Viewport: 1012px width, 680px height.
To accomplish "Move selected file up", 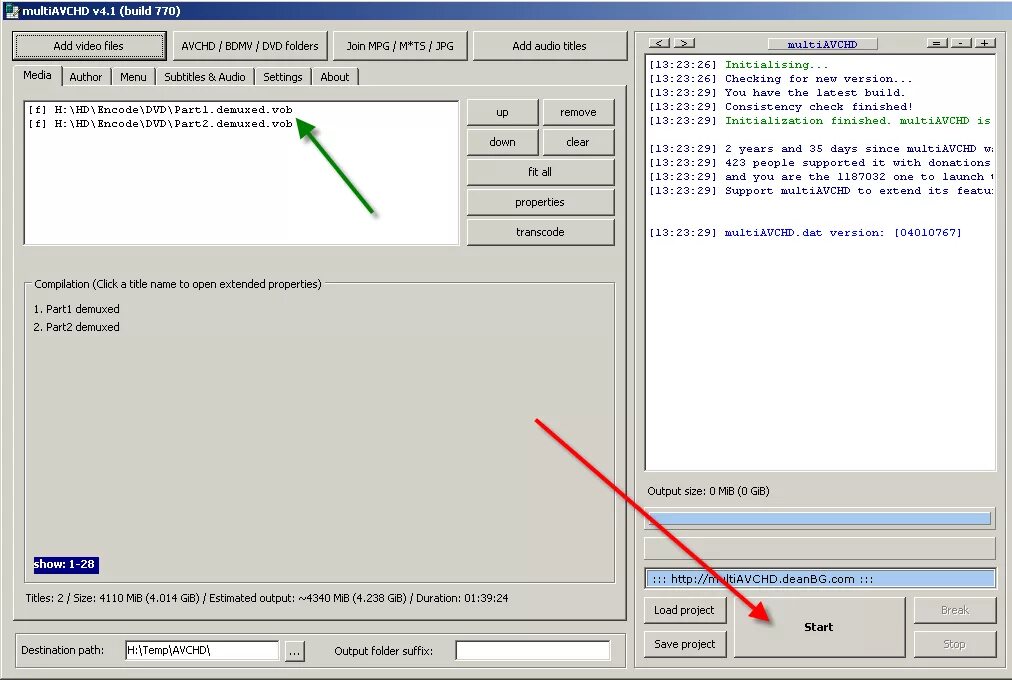I will tap(502, 112).
